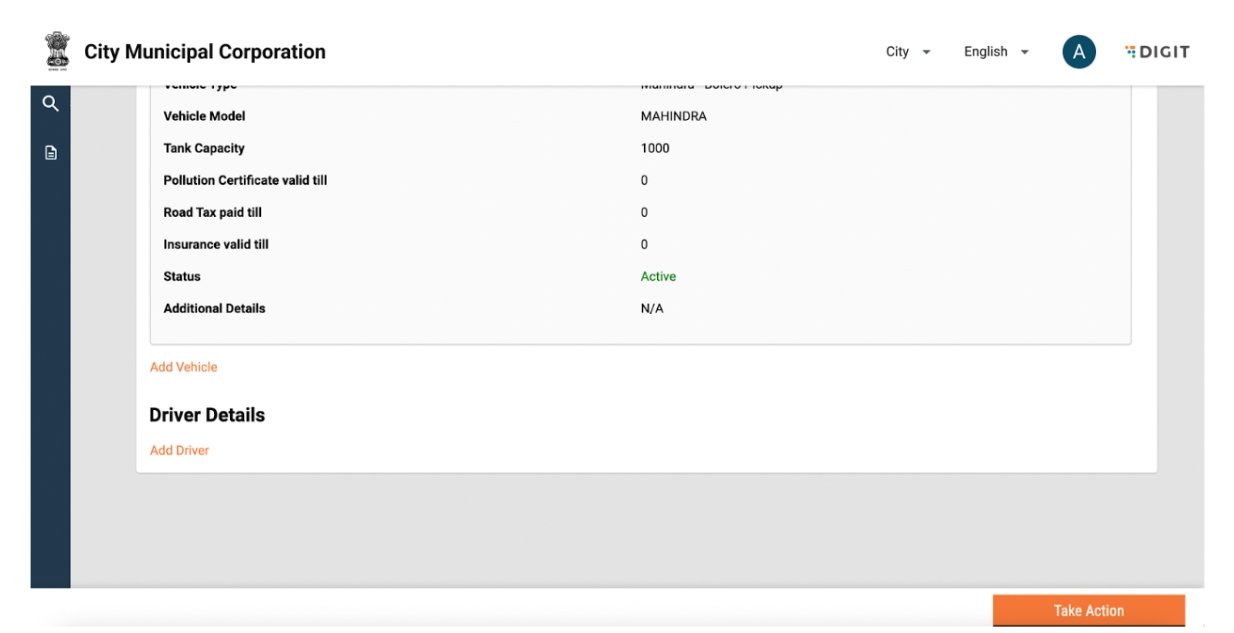Image resolution: width=1234 pixels, height=633 pixels.
Task: Click the search icon in the sidebar
Action: coord(50,104)
